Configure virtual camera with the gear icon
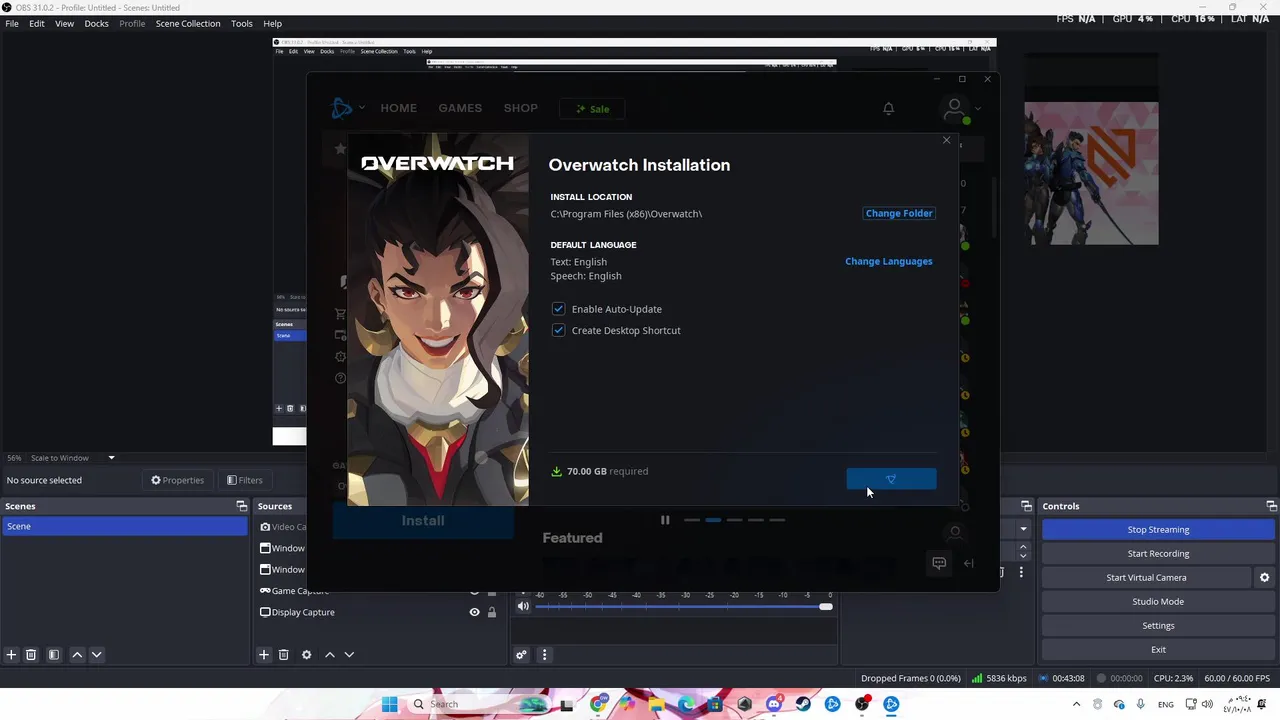The image size is (1280, 720). coord(1264,577)
